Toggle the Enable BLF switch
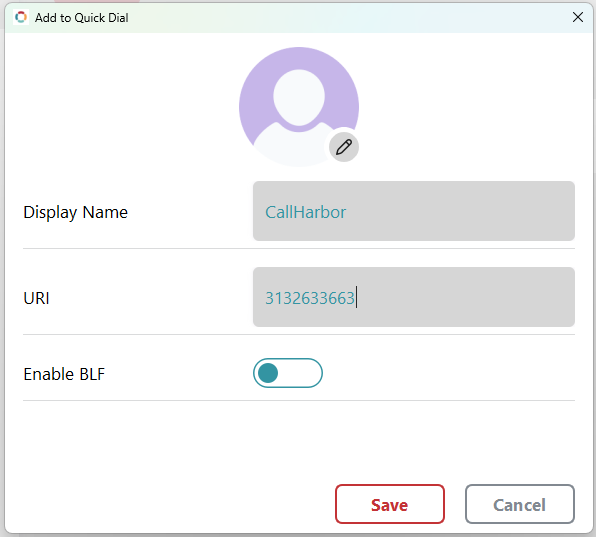This screenshot has height=537, width=596. point(288,373)
